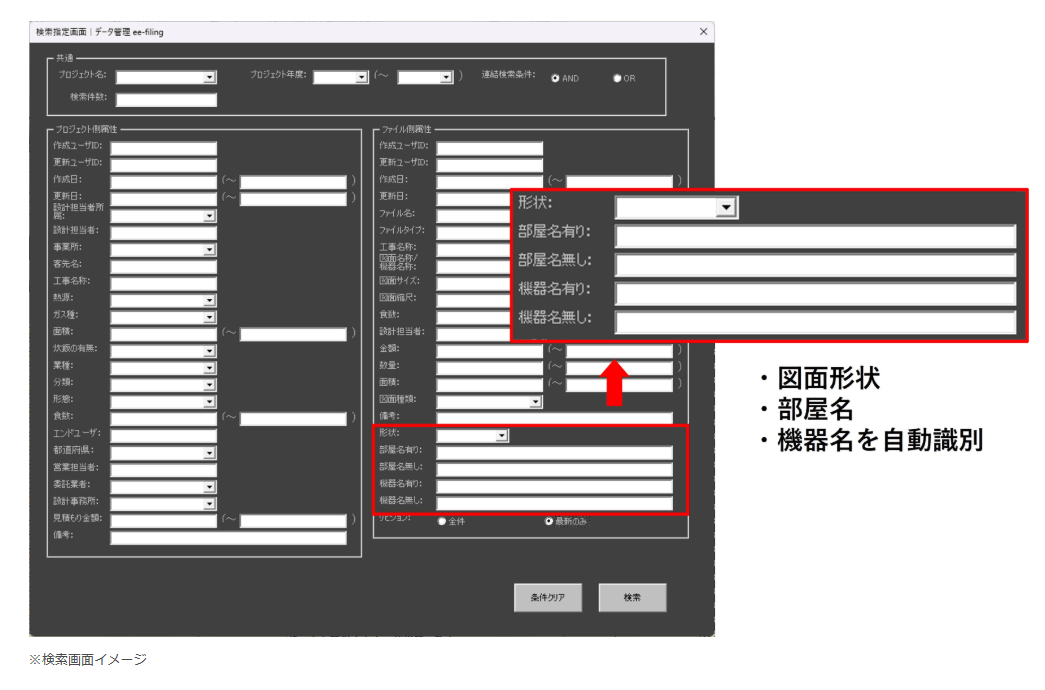Click 面積 minimum field in プロジェクト側属性

point(163,334)
